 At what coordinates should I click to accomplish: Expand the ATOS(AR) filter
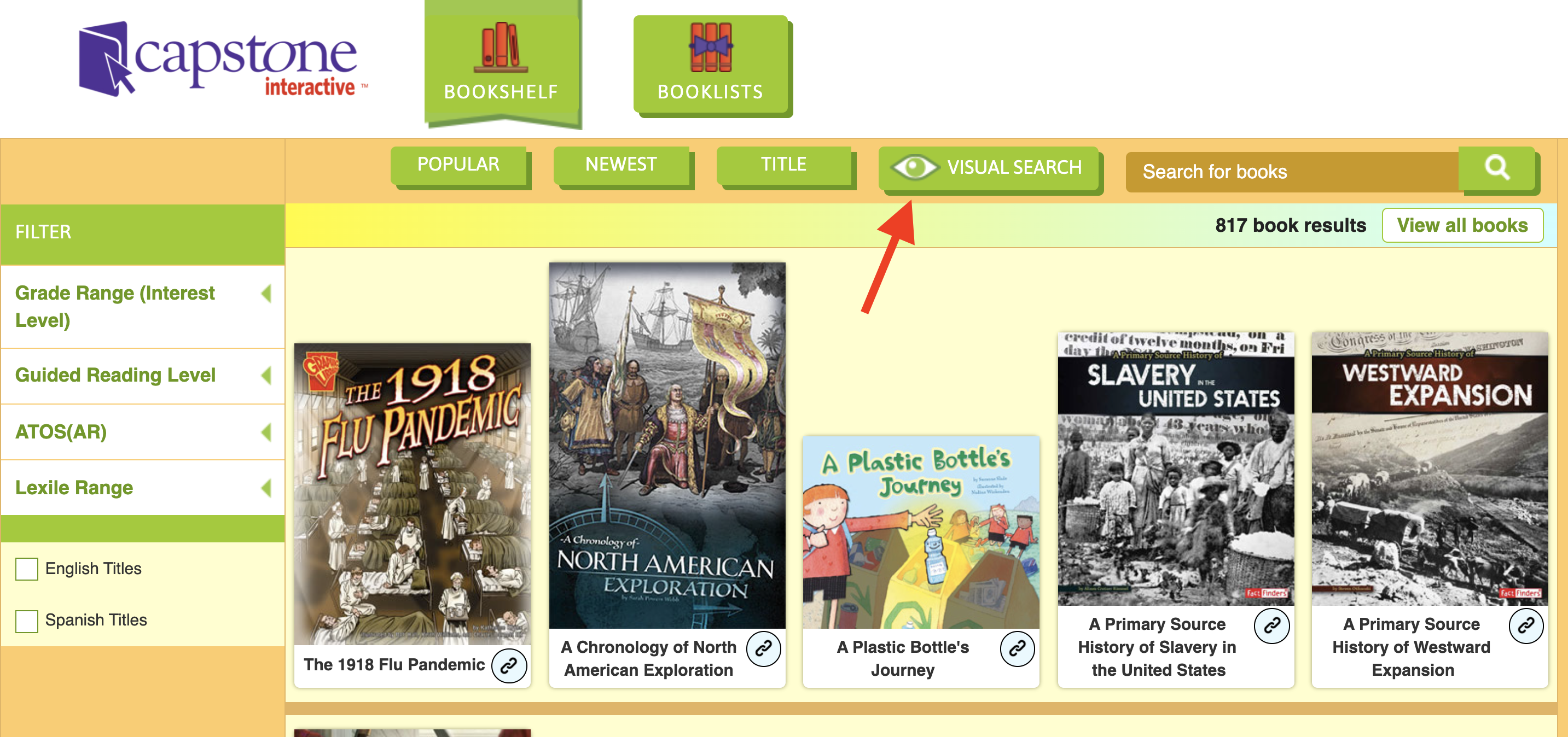click(143, 432)
